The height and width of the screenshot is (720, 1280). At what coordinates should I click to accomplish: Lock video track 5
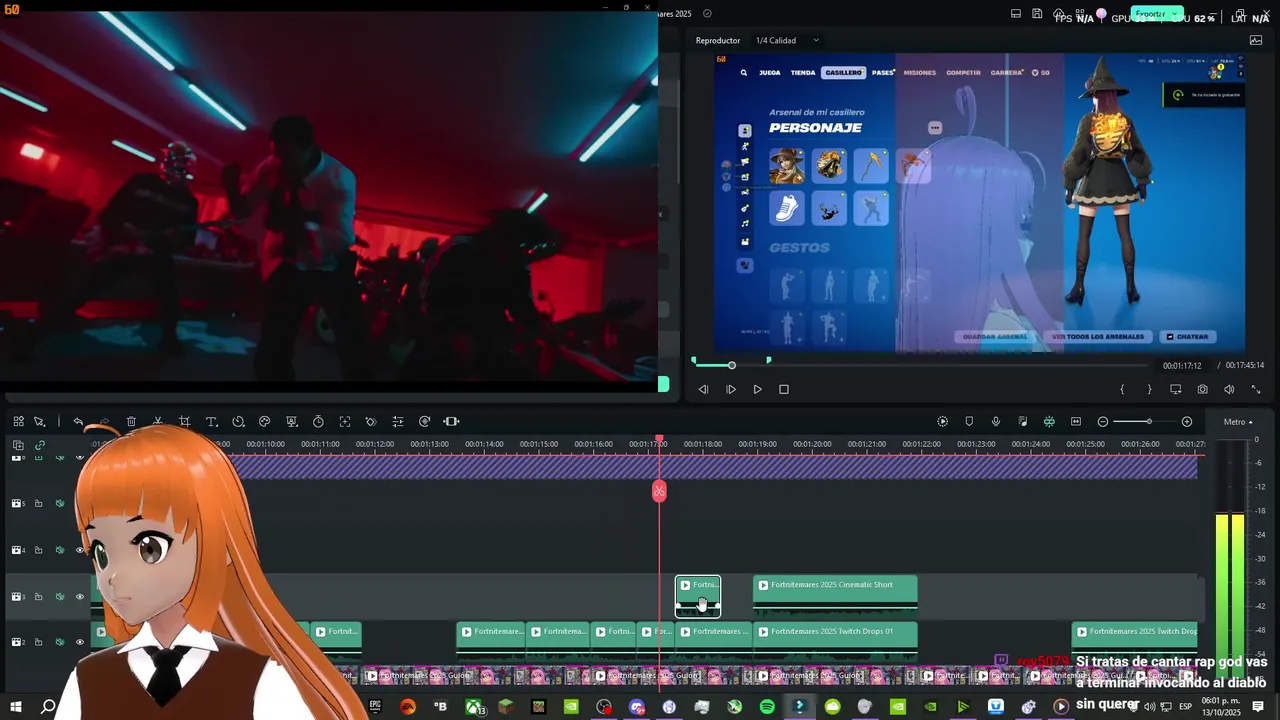click(x=38, y=504)
